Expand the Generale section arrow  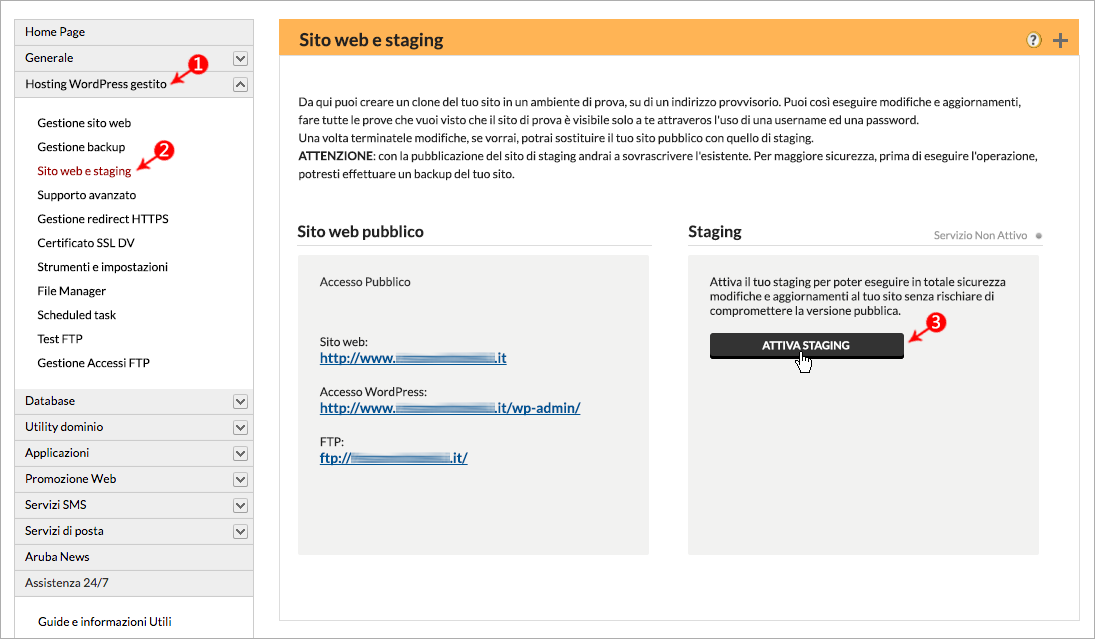coord(240,59)
